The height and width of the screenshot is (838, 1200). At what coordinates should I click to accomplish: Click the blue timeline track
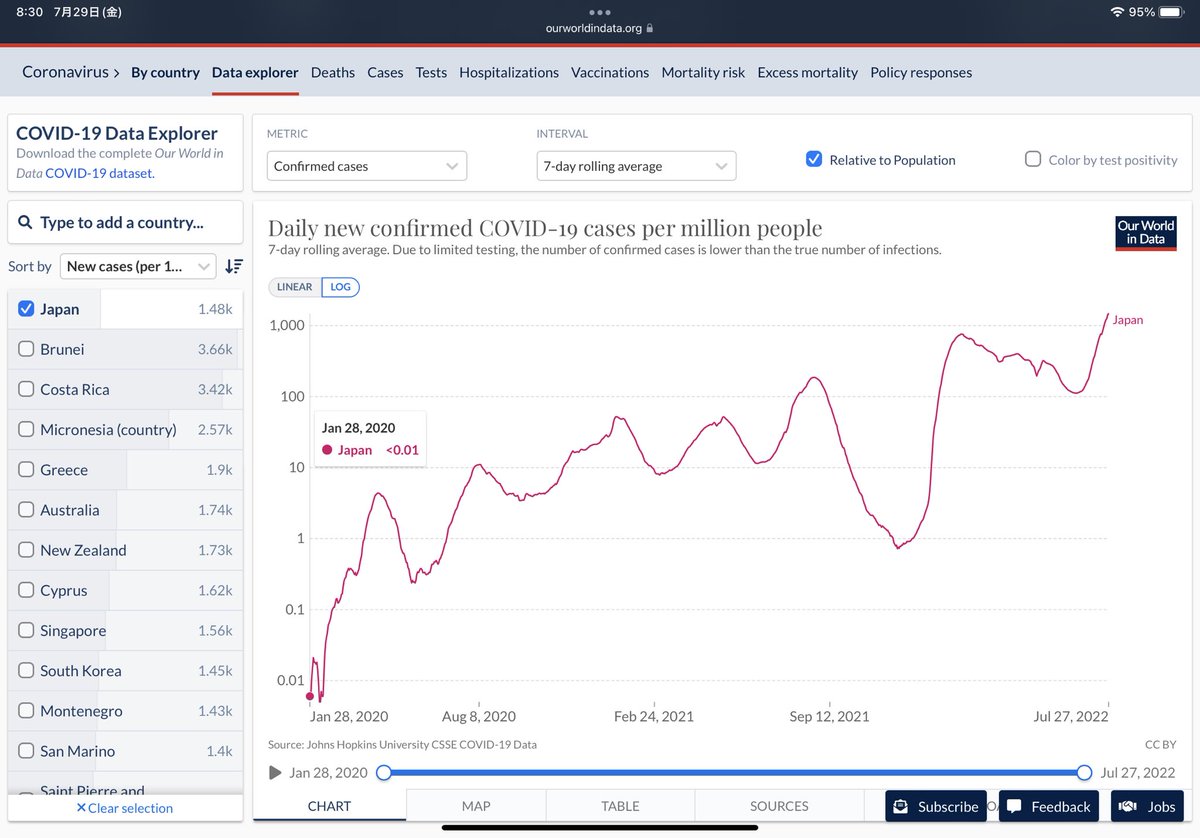coord(733,773)
